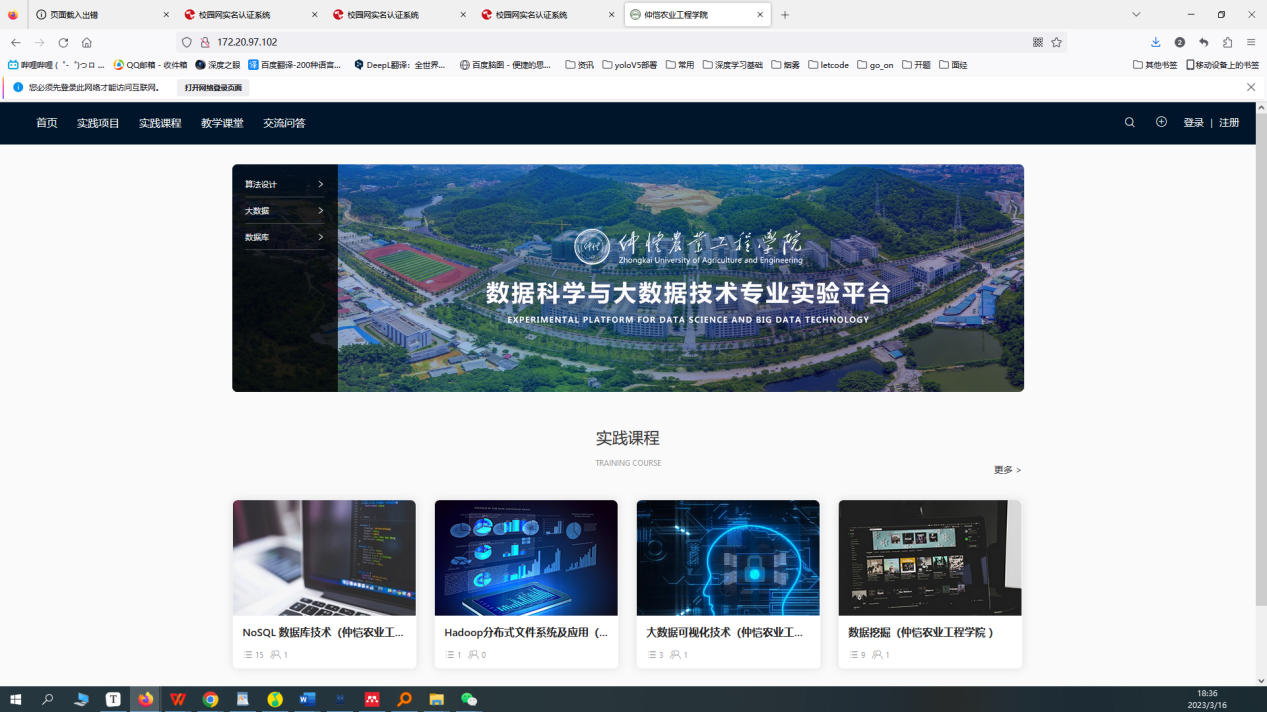Click 更多 to view more courses

point(1006,470)
